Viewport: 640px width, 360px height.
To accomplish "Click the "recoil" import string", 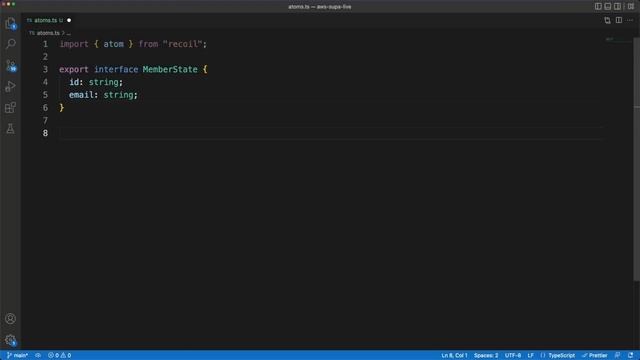I will tap(182, 44).
